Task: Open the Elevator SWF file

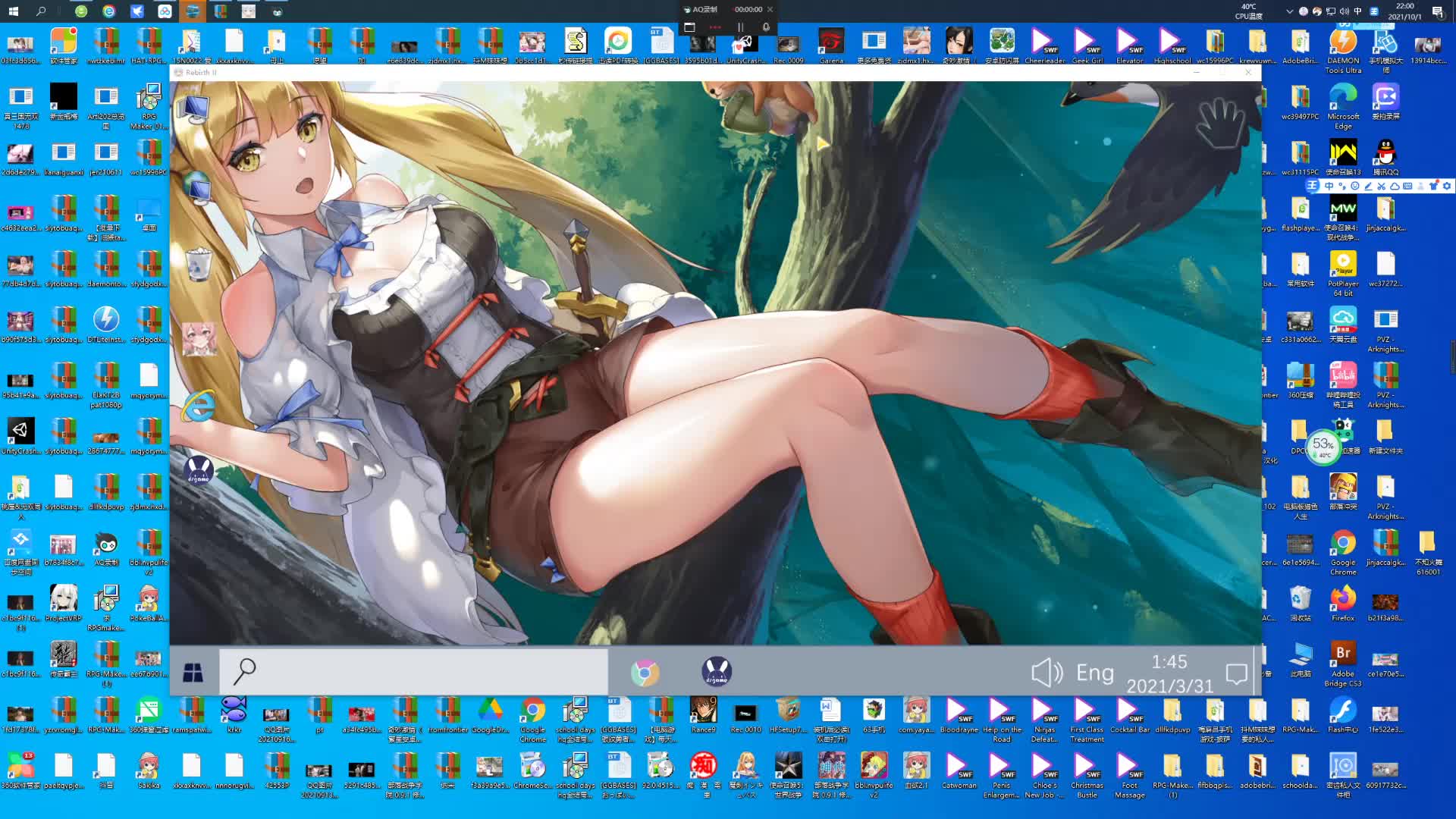Action: pos(1129,45)
